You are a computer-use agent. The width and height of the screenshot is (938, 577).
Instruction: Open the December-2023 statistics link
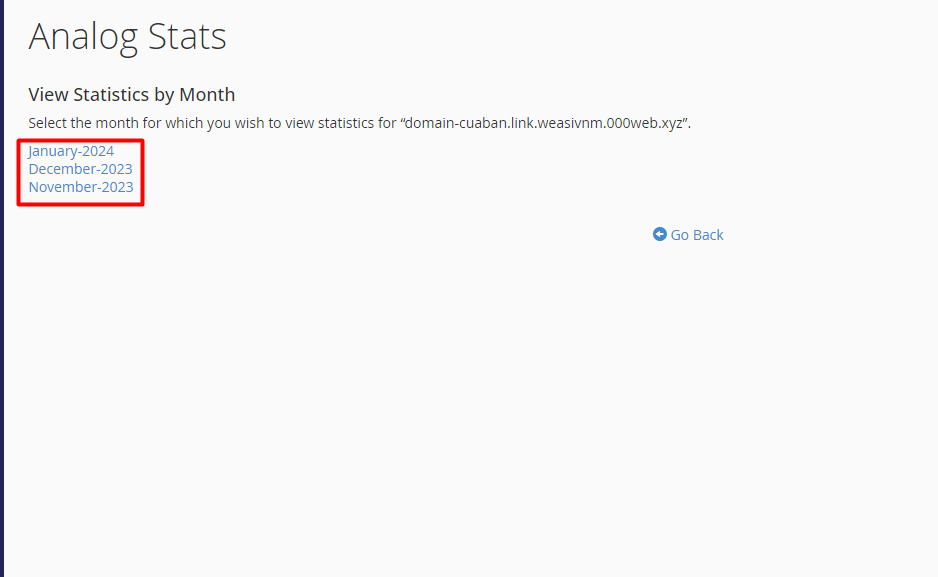(80, 169)
